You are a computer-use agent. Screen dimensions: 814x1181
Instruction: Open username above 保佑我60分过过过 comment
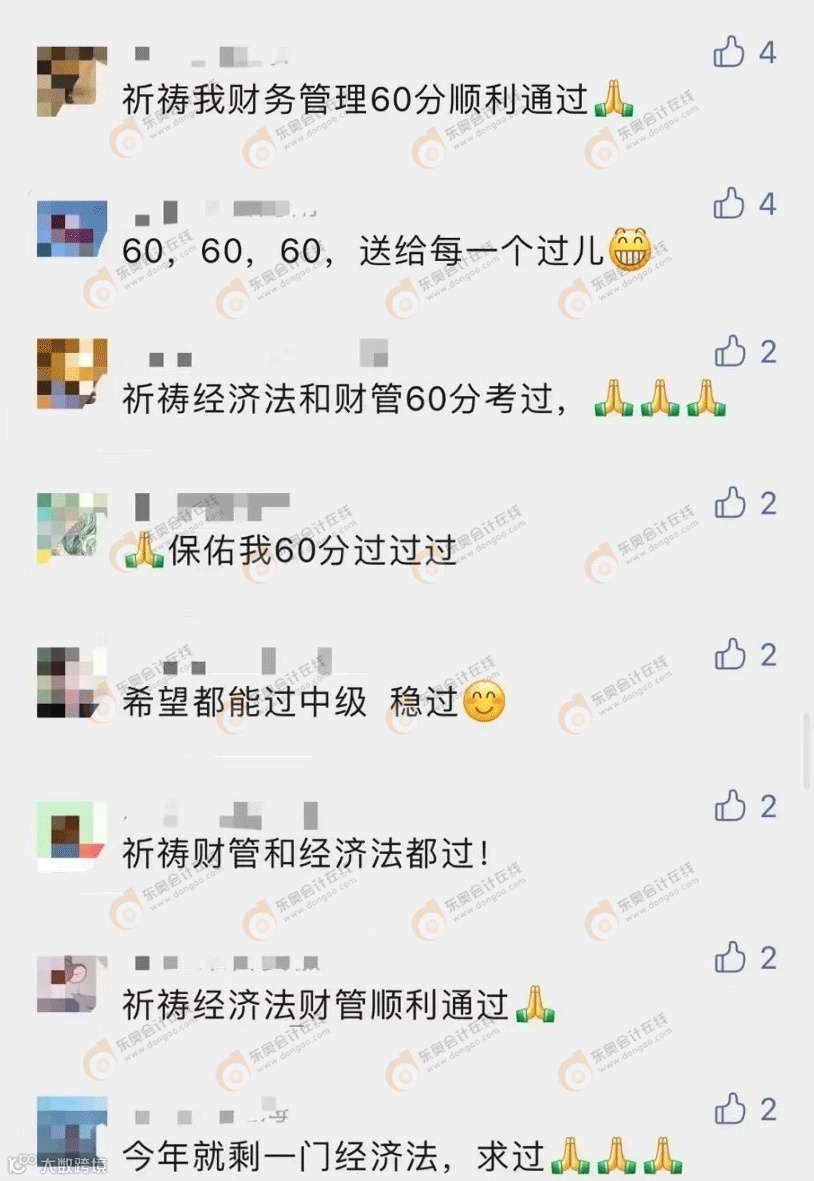212,506
